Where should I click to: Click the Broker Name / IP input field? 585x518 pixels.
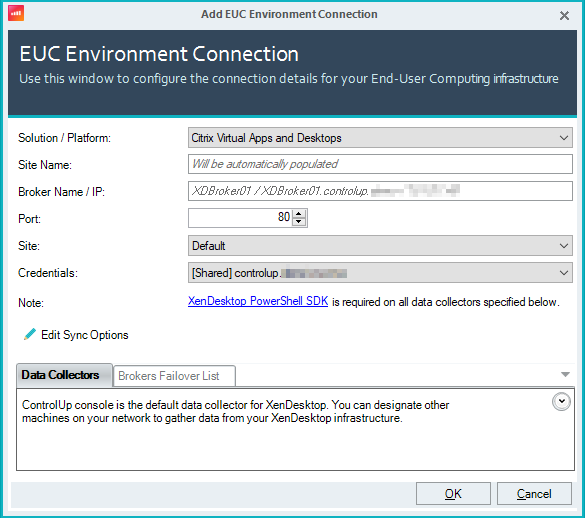click(380, 191)
